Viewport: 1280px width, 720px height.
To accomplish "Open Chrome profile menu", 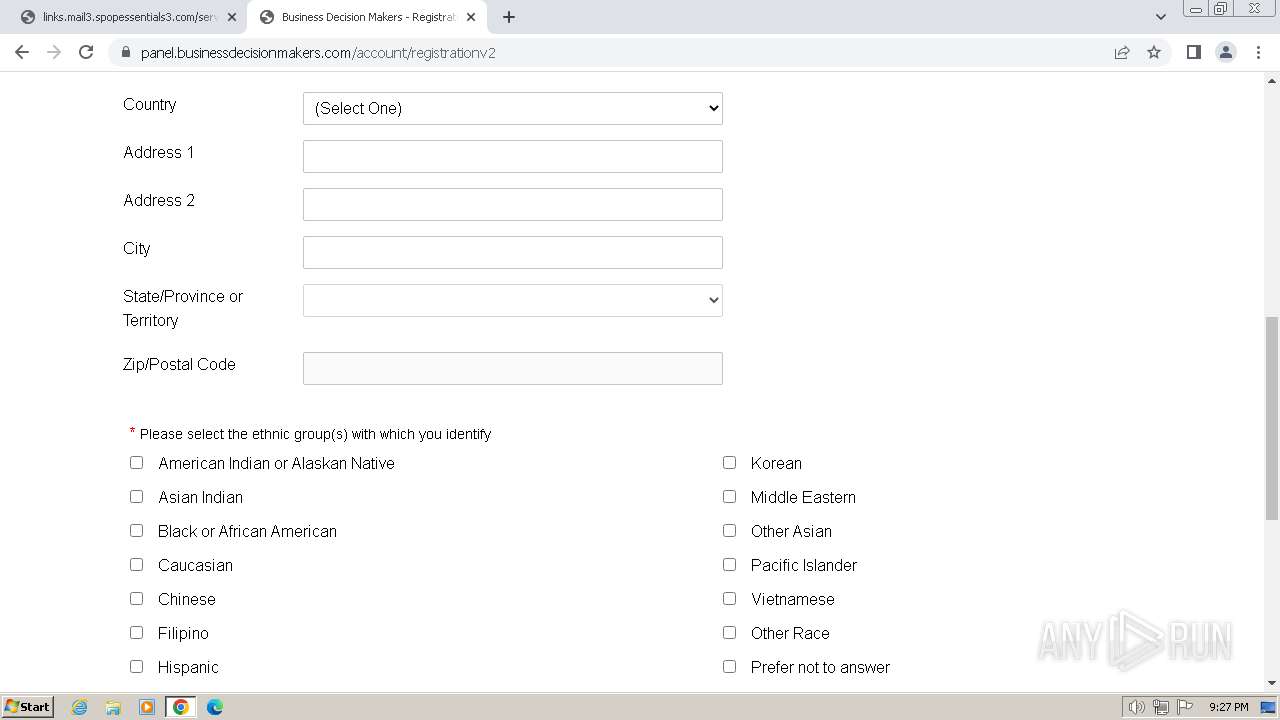I will pyautogui.click(x=1225, y=52).
